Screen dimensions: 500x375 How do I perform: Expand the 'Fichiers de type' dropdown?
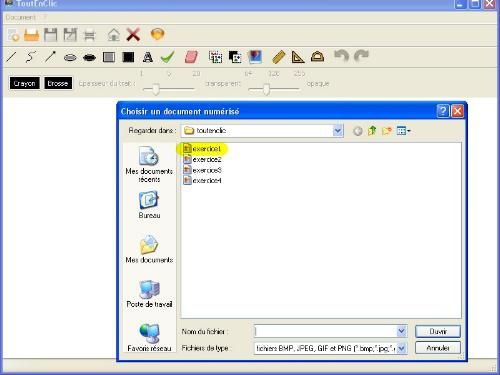coord(402,348)
